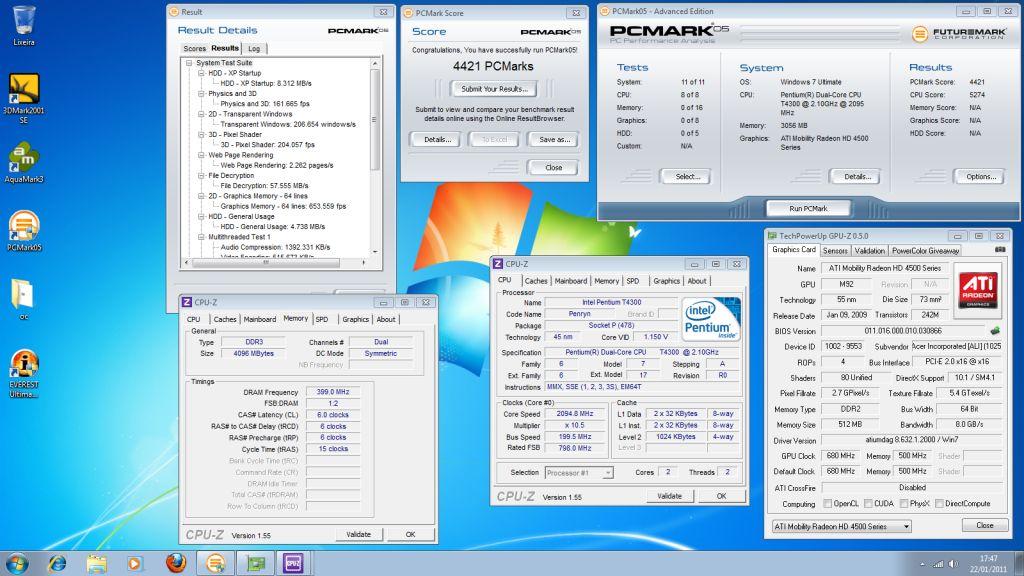Collapse the Physics and 3D node
This screenshot has width=1024, height=576.
pos(201,94)
